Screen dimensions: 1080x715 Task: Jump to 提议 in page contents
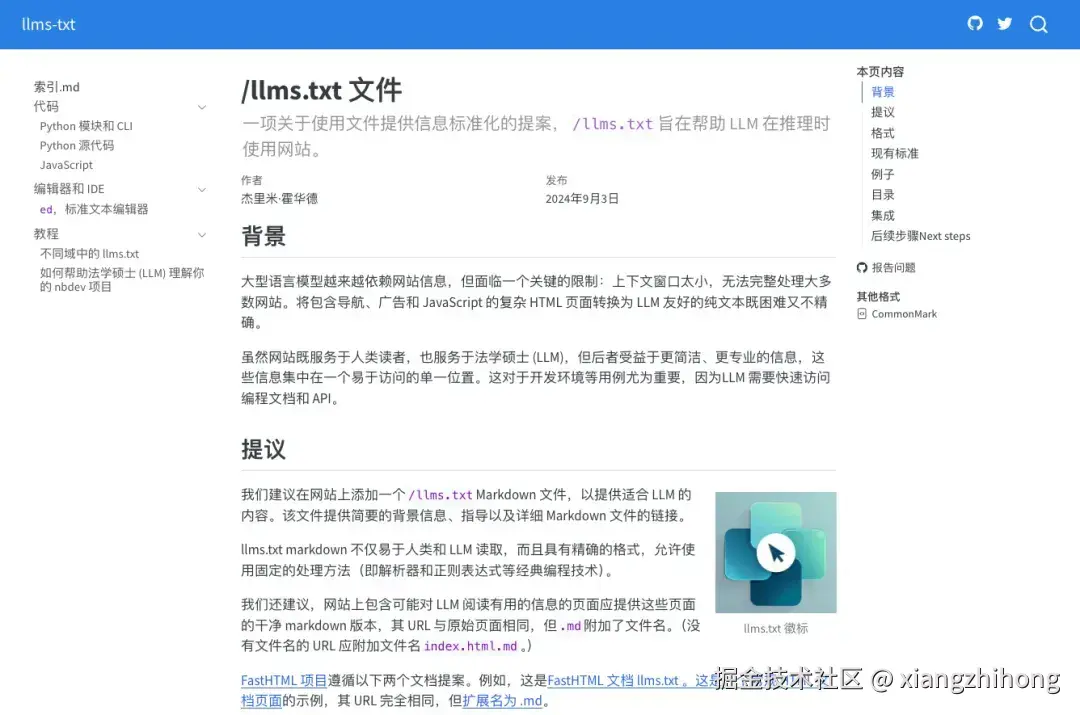pos(882,112)
